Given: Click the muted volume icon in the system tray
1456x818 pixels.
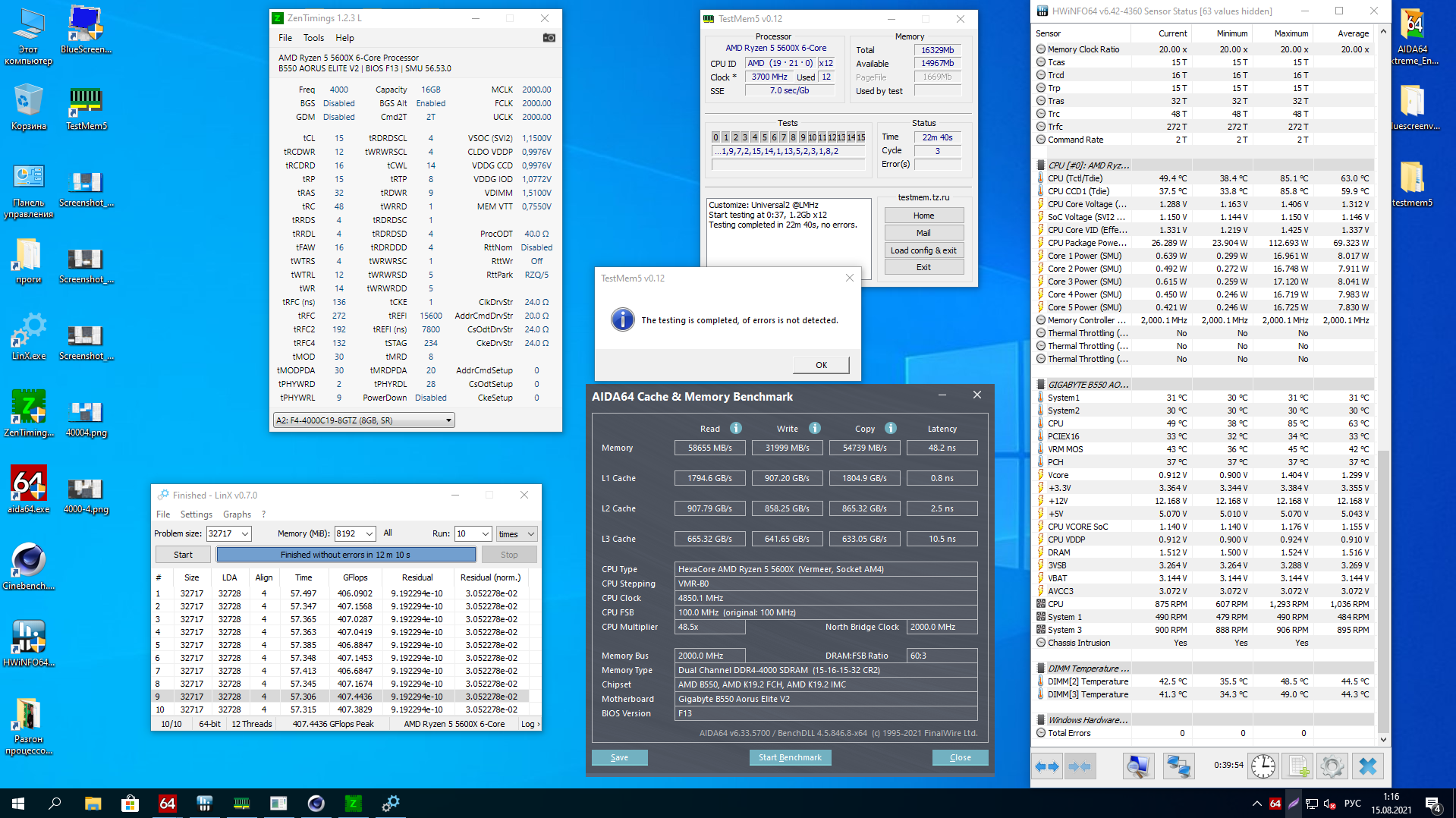Looking at the screenshot, I should tap(1329, 804).
